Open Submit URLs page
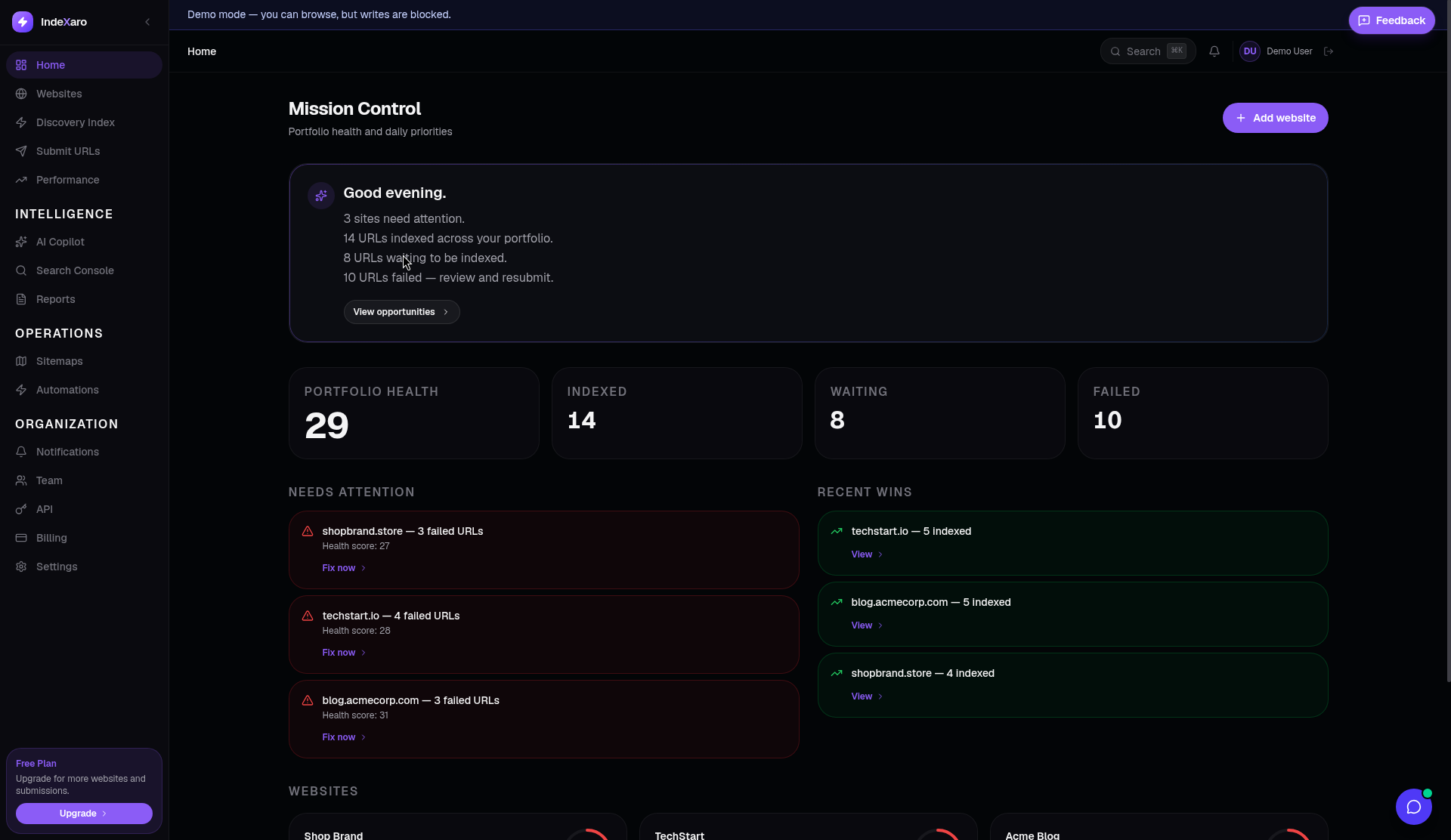This screenshot has width=1451, height=840. pos(84,151)
